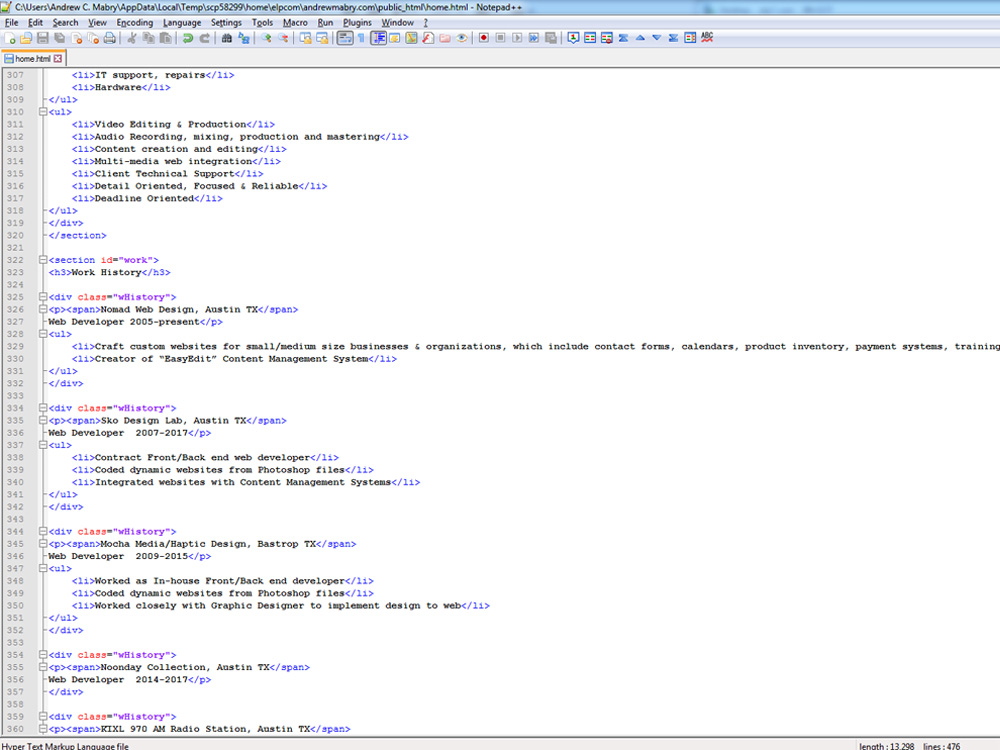Screen dimensions: 1000x750
Task: Click the spell check ABC icon
Action: click(707, 38)
